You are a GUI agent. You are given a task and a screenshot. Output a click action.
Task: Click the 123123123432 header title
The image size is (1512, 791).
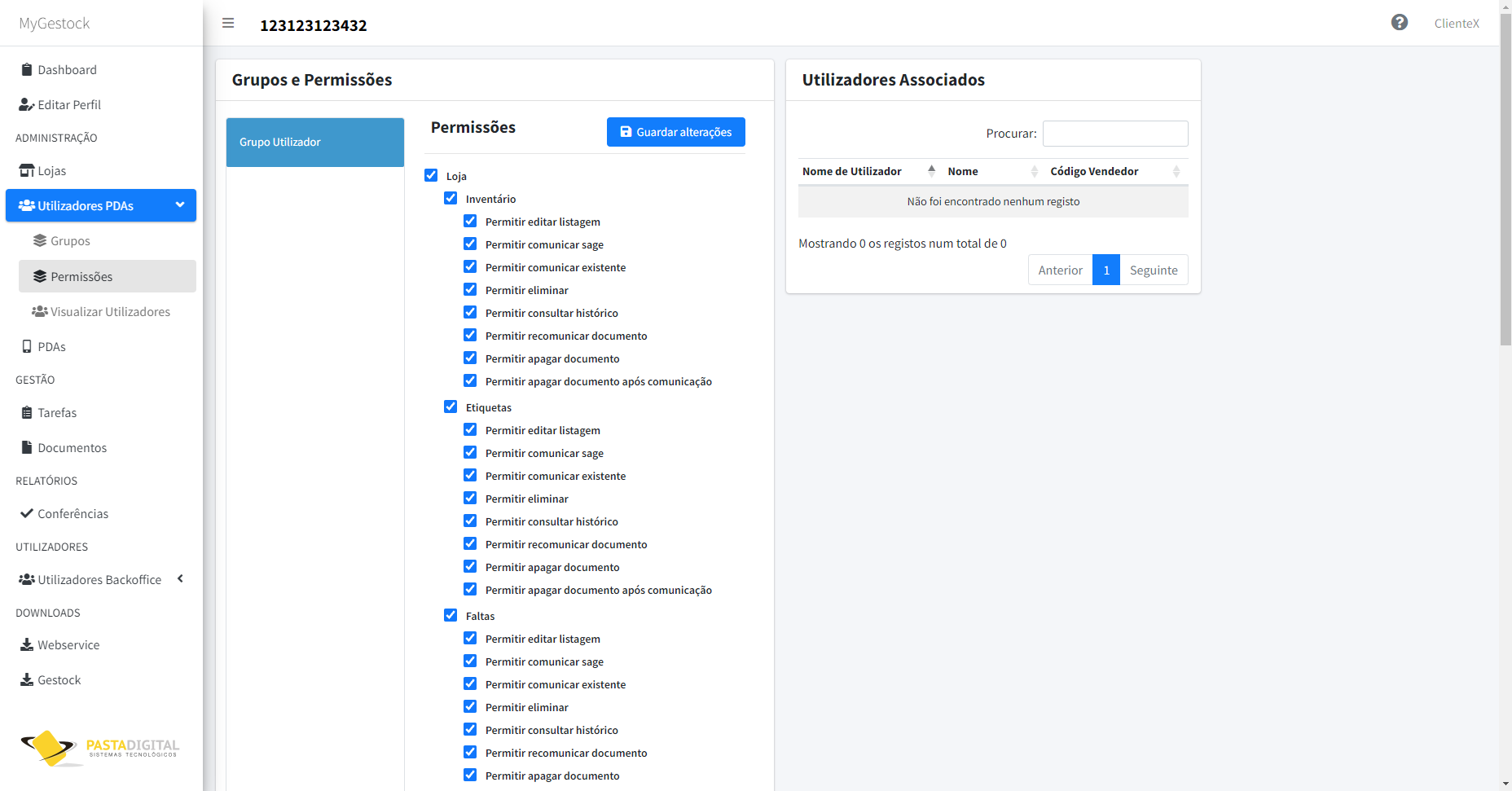click(x=314, y=25)
